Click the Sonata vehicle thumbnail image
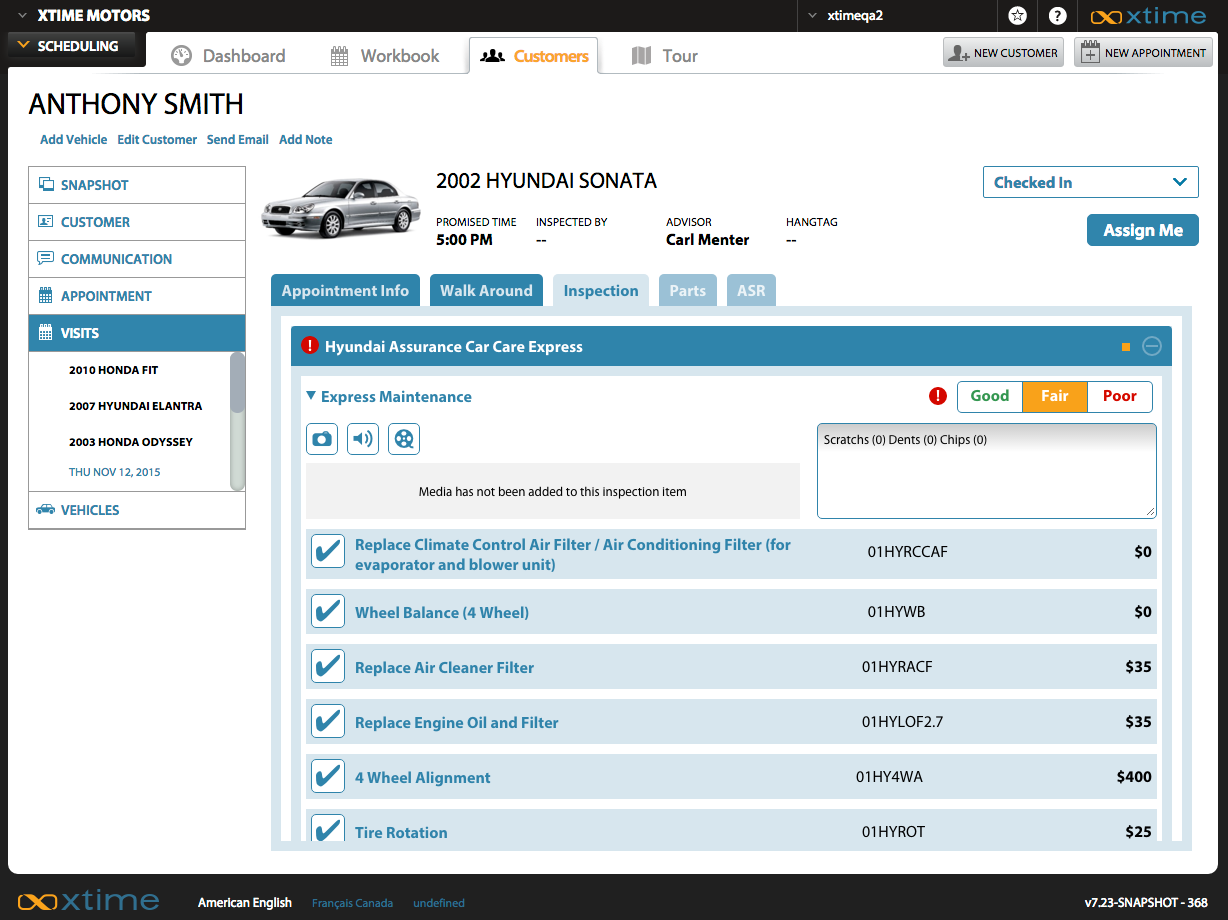The height and width of the screenshot is (920, 1228). point(341,207)
